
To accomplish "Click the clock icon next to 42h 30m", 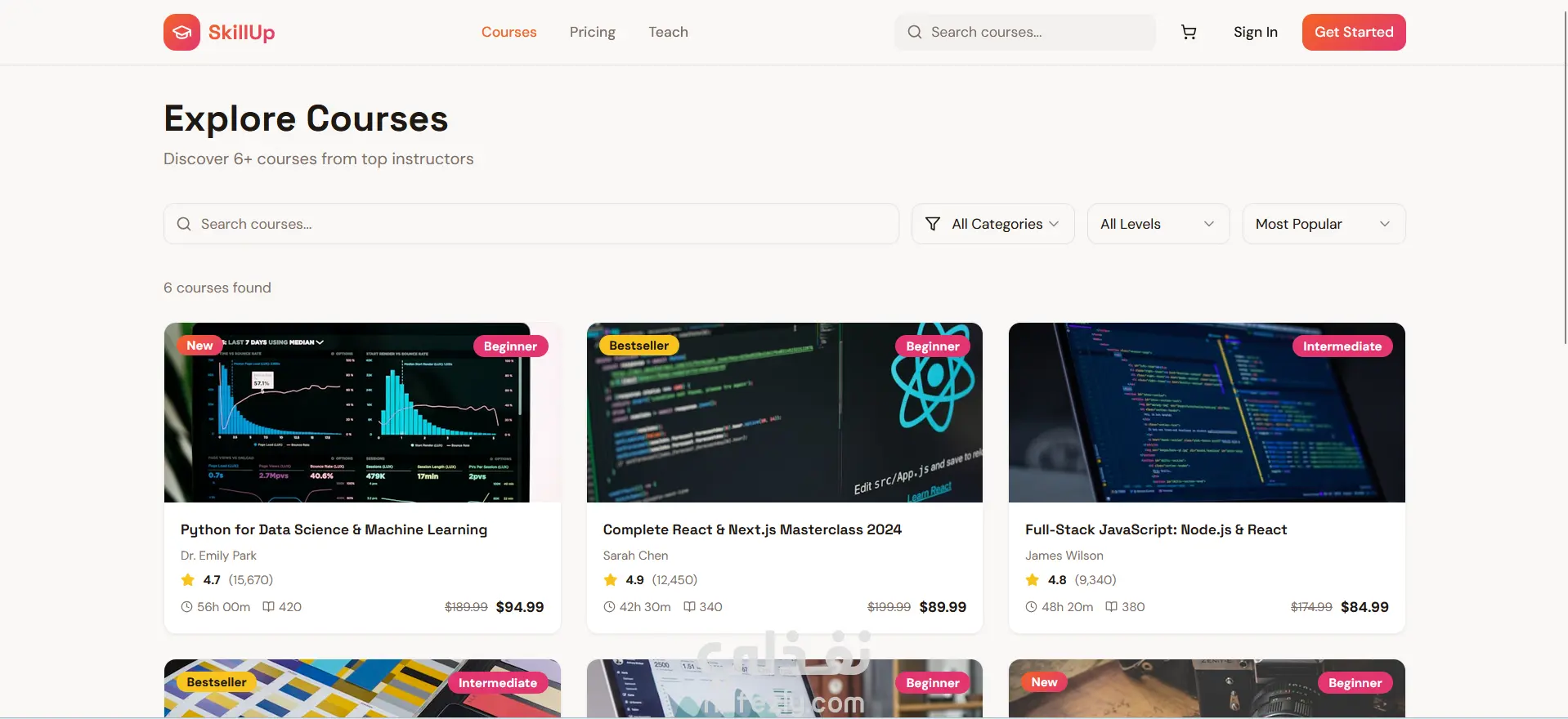I will (x=609, y=607).
